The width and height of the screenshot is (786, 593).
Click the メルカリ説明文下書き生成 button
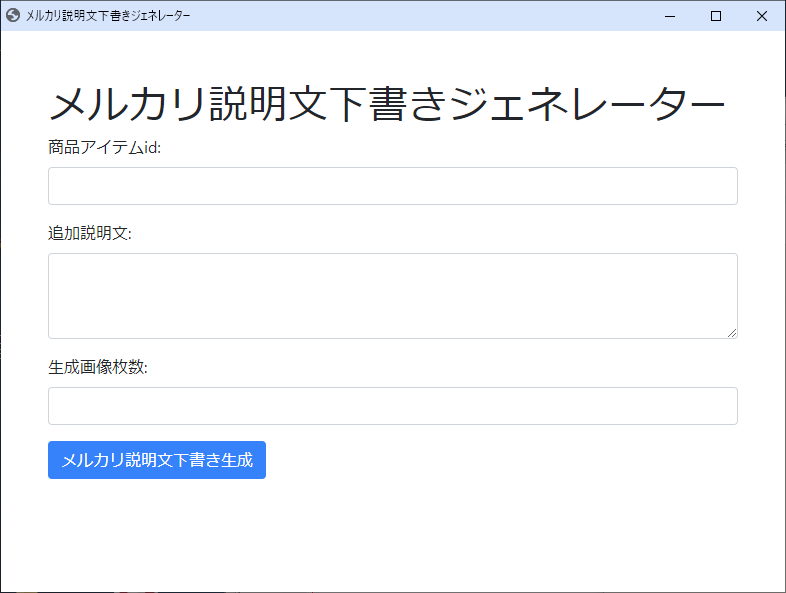coord(157,460)
